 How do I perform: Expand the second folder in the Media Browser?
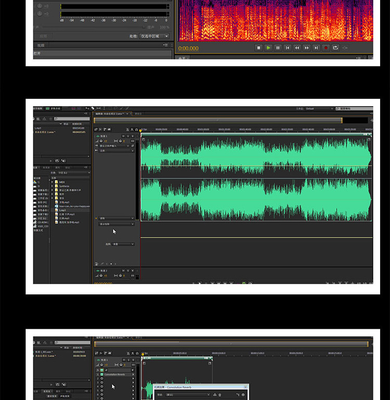point(52,186)
